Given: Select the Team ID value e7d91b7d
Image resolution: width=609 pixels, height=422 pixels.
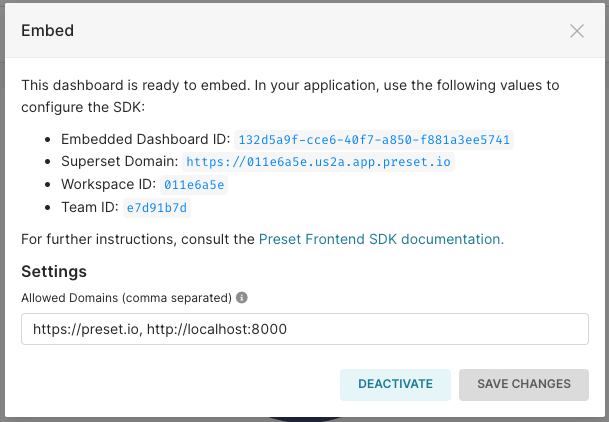Looking at the screenshot, I should tap(157, 208).
